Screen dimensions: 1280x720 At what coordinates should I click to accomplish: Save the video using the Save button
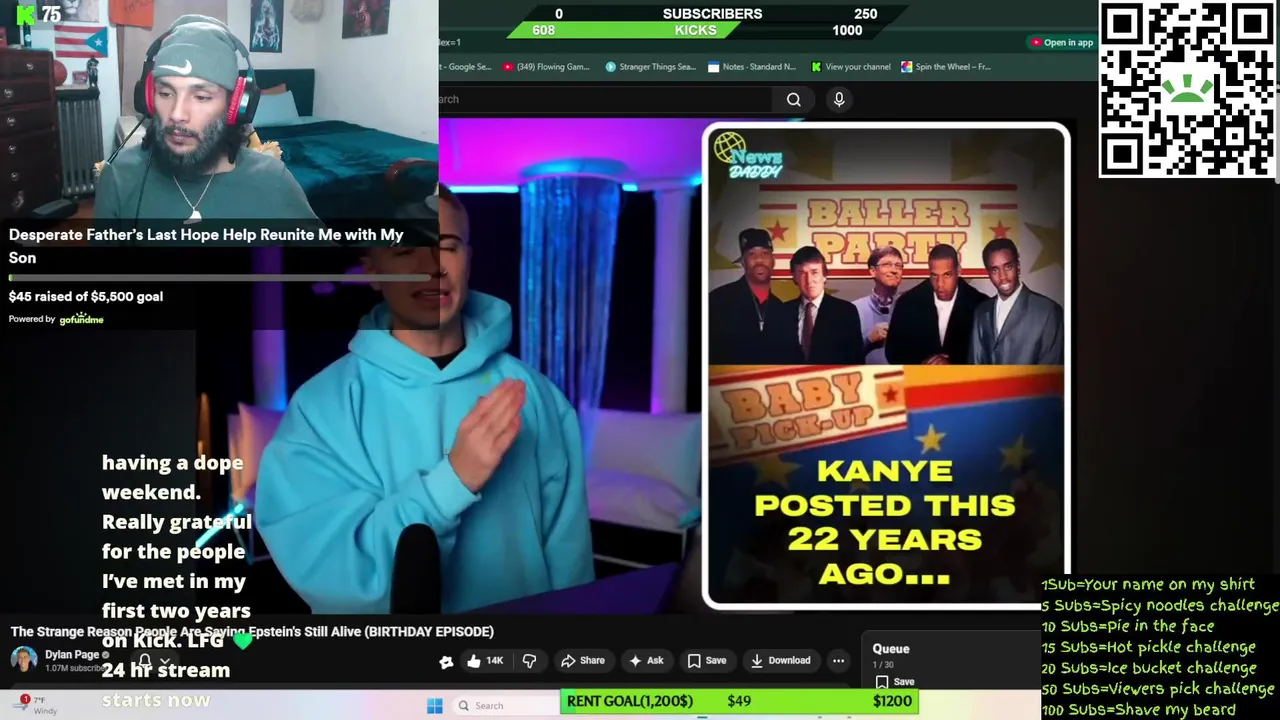point(707,660)
